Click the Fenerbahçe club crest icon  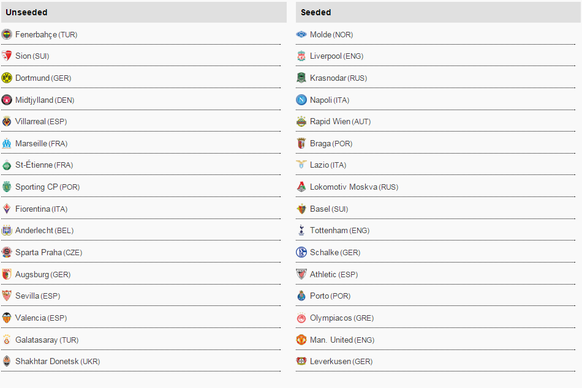click(7, 35)
